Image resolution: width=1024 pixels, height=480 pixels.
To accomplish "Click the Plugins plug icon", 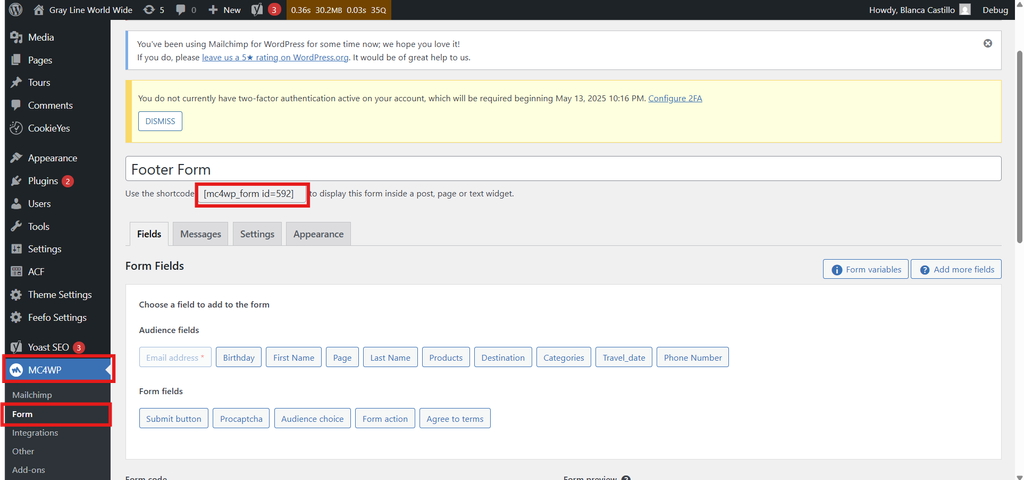I will coord(17,181).
